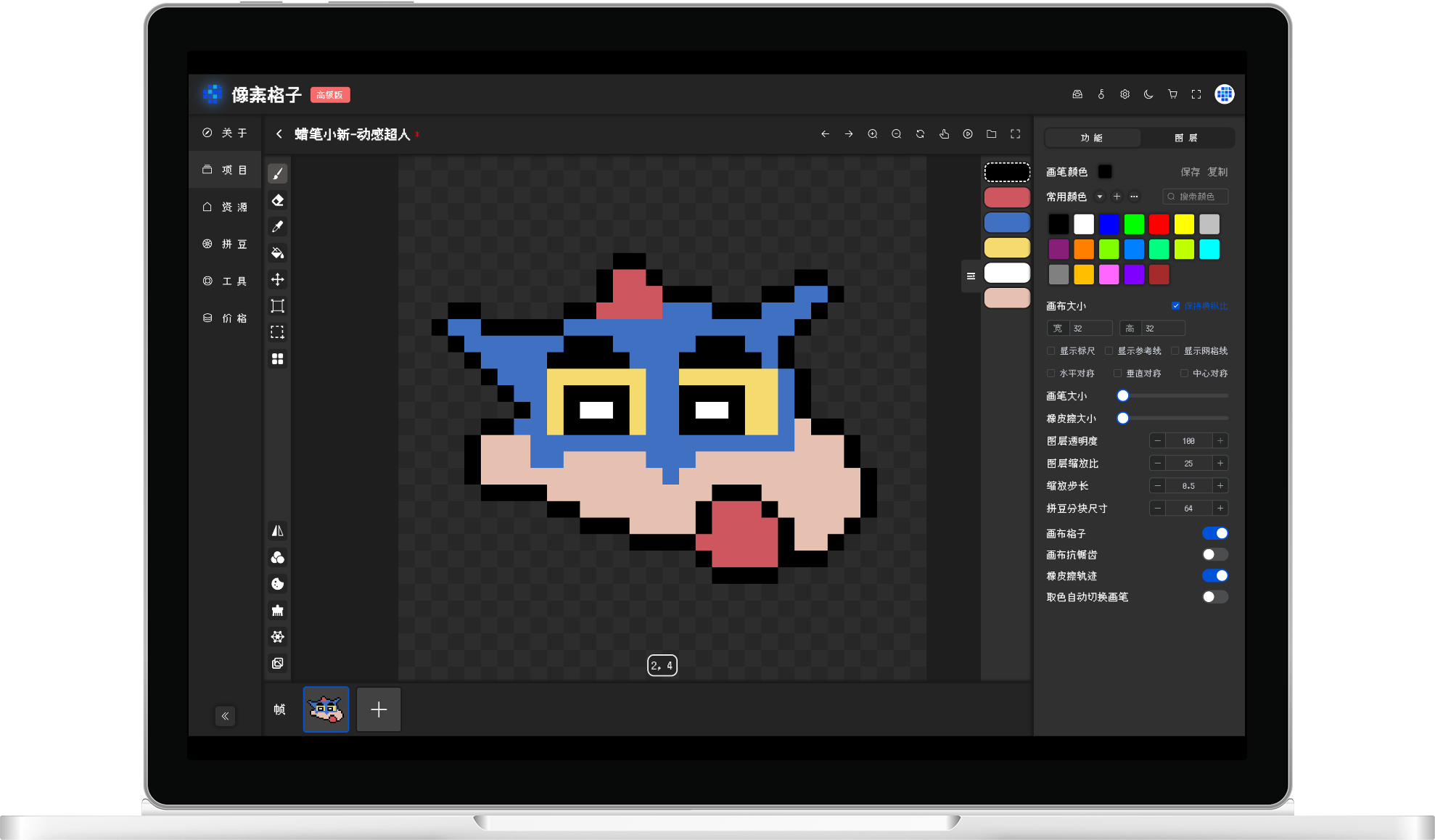Enable the 水平对称 checkbox
Viewport: 1435px width, 840px height.
click(x=1050, y=374)
